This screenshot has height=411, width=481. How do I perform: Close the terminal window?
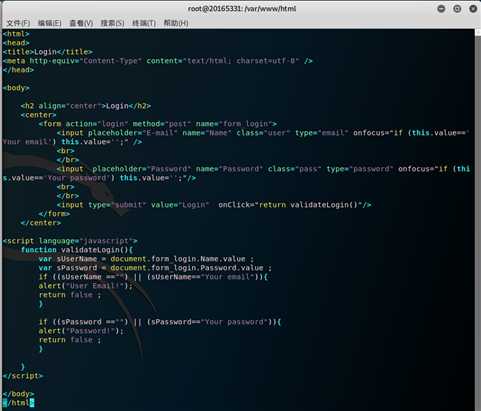coord(473,9)
